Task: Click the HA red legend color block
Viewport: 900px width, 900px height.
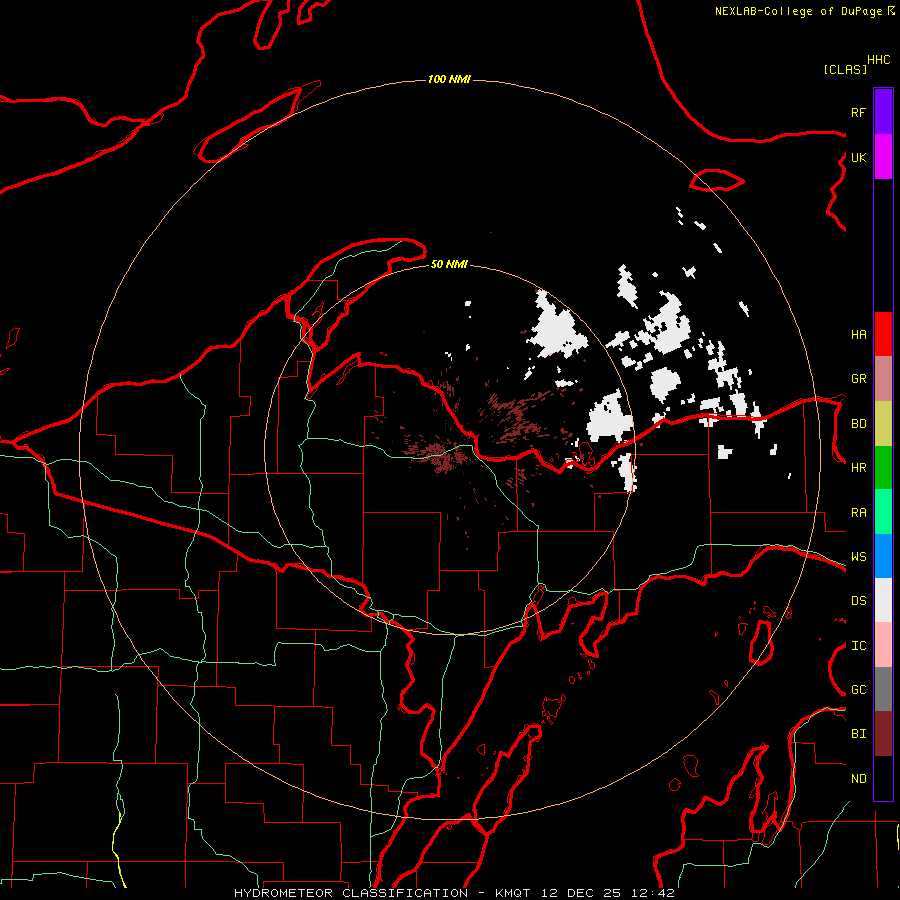Action: pyautogui.click(x=883, y=334)
